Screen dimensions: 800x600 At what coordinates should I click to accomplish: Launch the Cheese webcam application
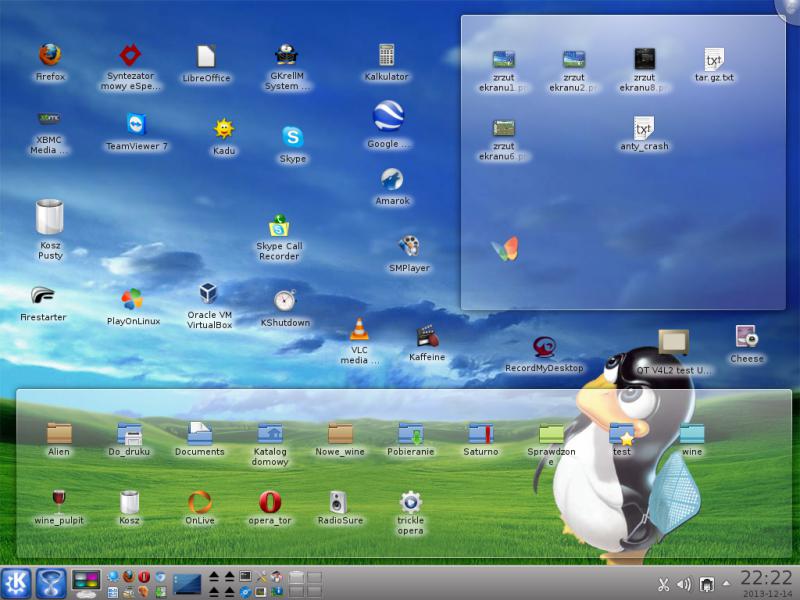click(x=746, y=336)
